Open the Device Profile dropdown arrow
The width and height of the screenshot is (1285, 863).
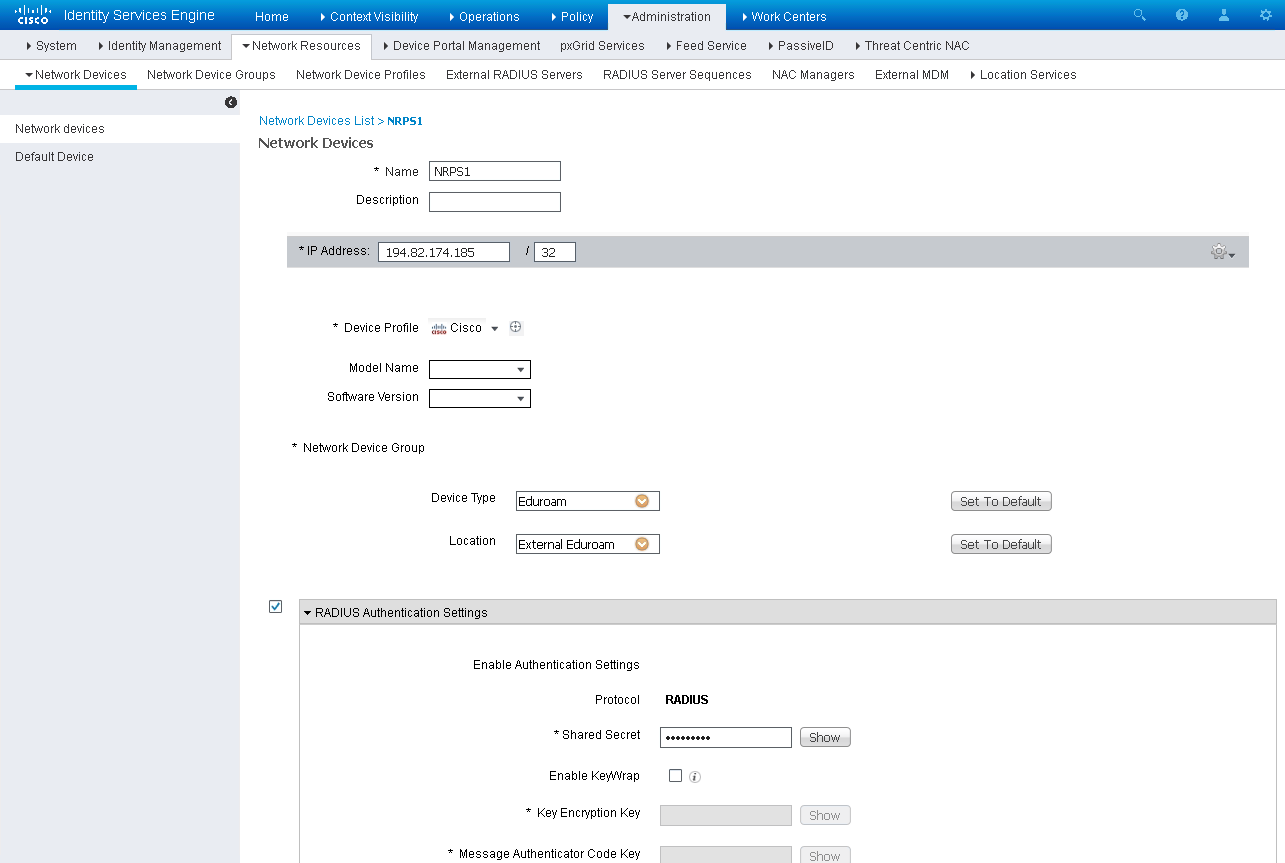point(494,328)
